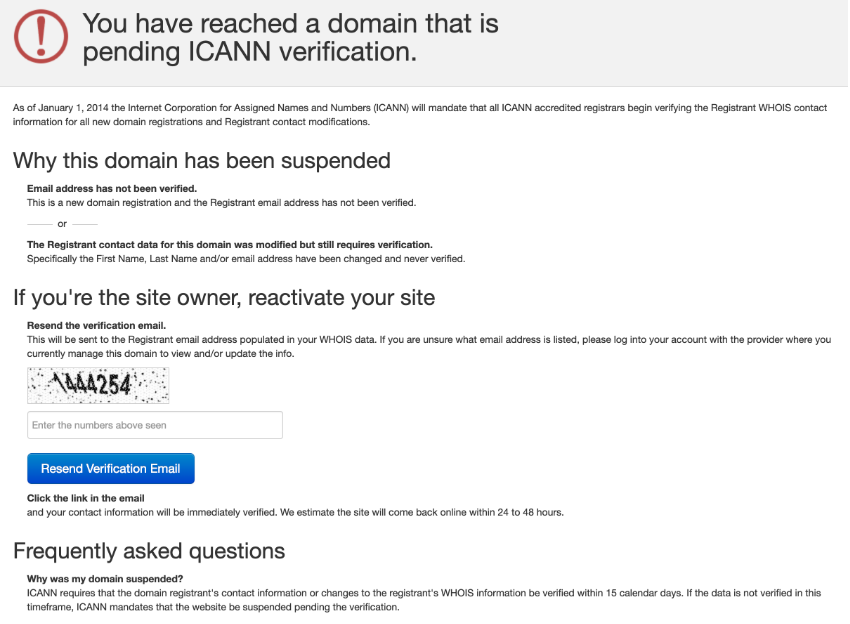The image size is (850, 624).
Task: Select the "reactivate your site" heading
Action: [223, 297]
